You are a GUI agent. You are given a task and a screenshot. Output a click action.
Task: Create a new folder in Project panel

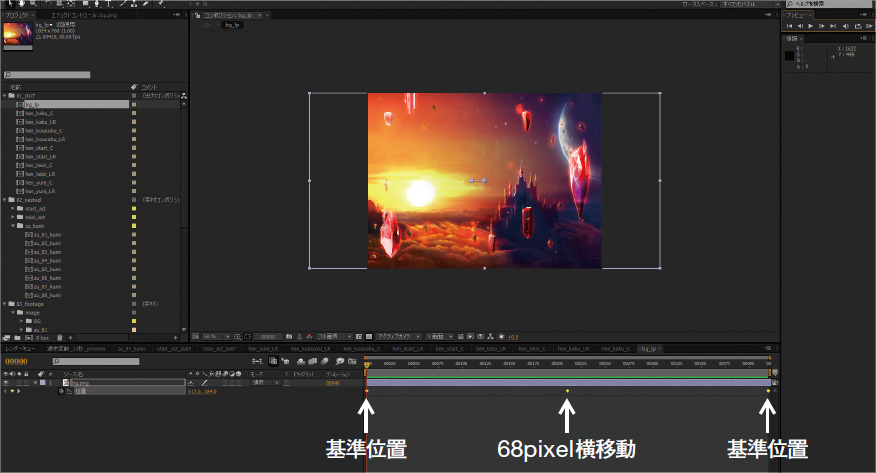point(17,337)
